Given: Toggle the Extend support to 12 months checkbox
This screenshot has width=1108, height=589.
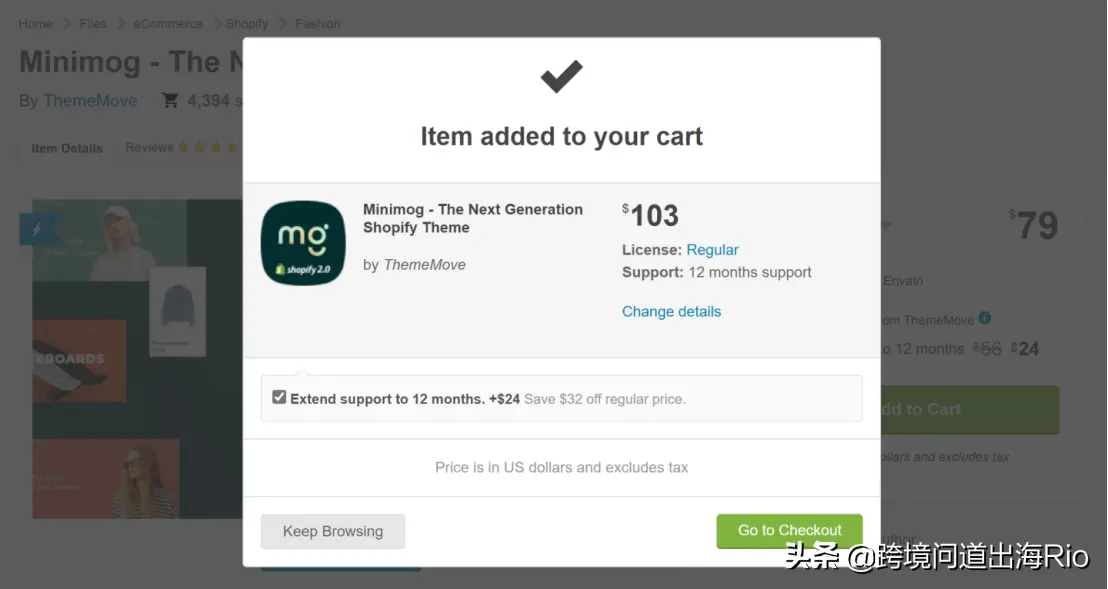Looking at the screenshot, I should pos(279,397).
